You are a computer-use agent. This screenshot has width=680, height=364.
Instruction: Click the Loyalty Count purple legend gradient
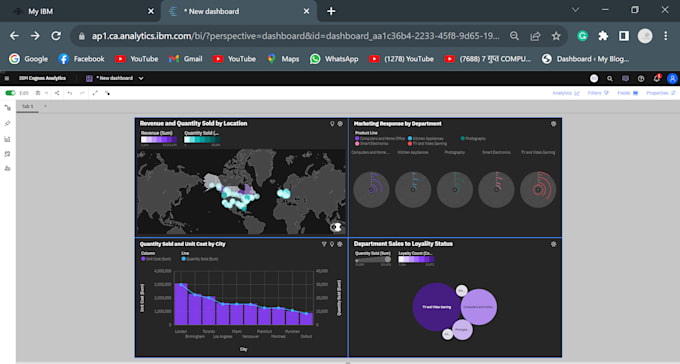click(x=416, y=259)
